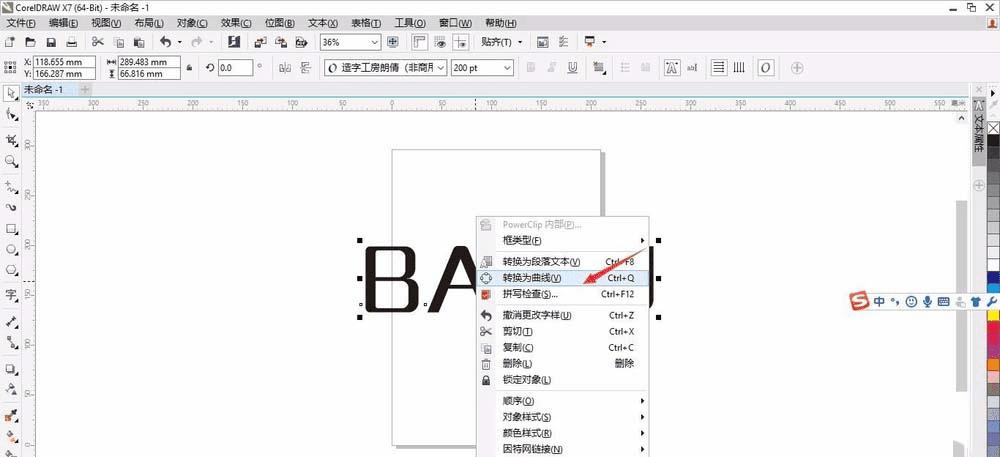Screen dimensions: 1000x457
Task: Select the Rectangle tool
Action: [11, 228]
